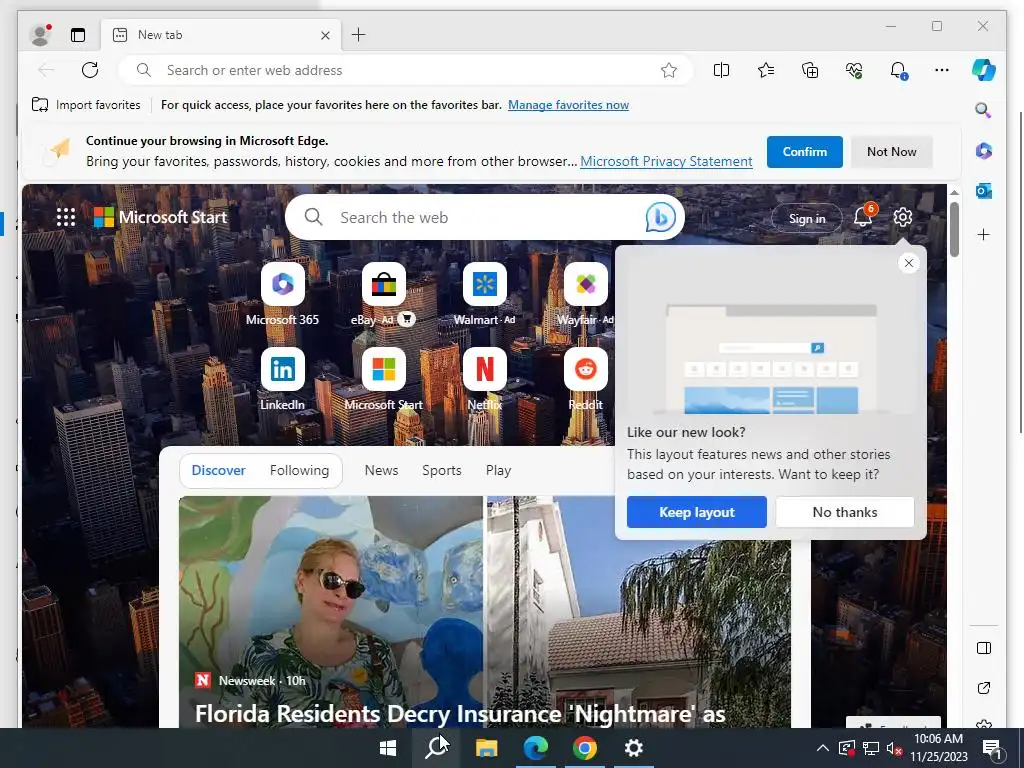Open page settings gear icon
1024x768 pixels.
pyautogui.click(x=903, y=217)
